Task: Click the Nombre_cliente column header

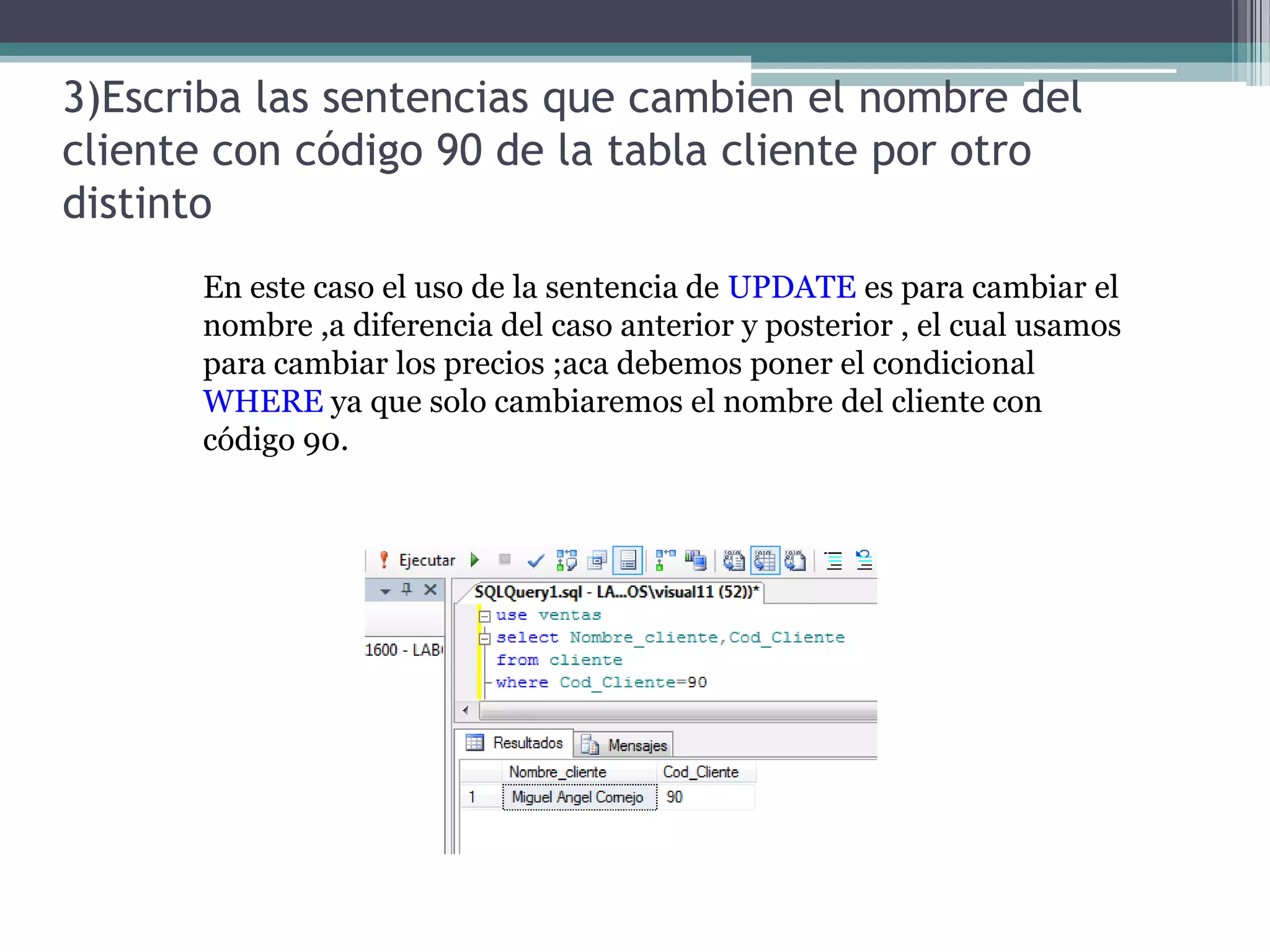Action: 579,772
